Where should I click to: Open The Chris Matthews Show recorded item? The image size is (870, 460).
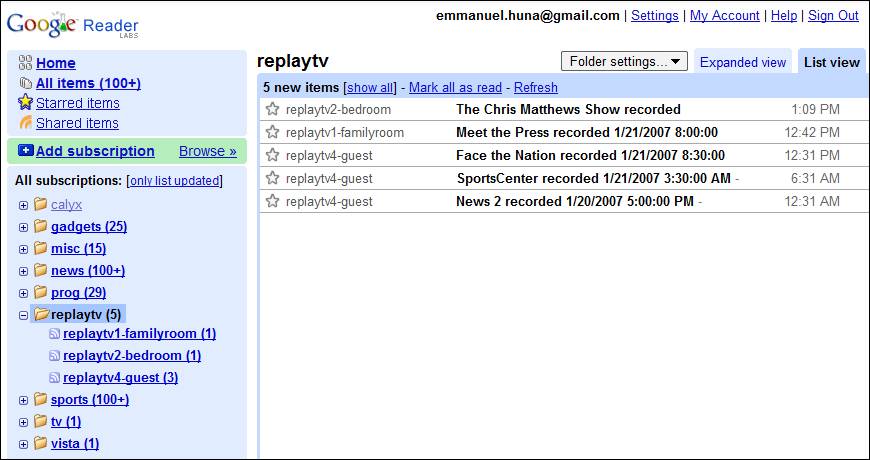tap(568, 109)
